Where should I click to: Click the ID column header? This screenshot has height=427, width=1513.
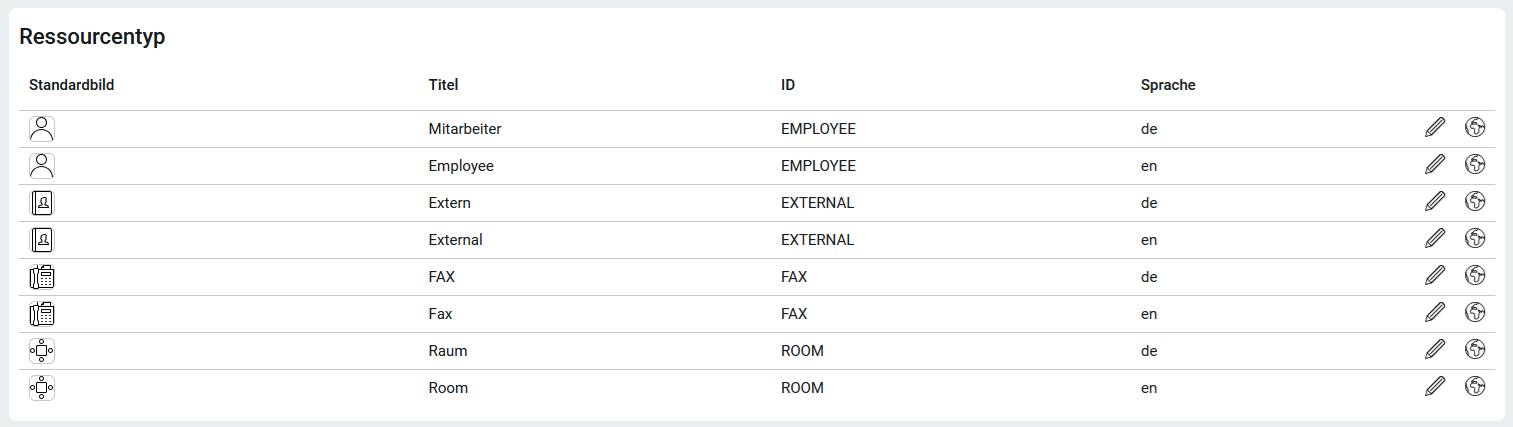(x=788, y=85)
